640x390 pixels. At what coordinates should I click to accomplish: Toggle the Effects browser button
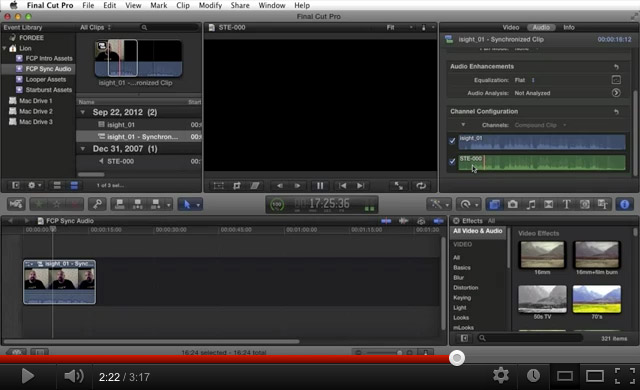(x=494, y=204)
